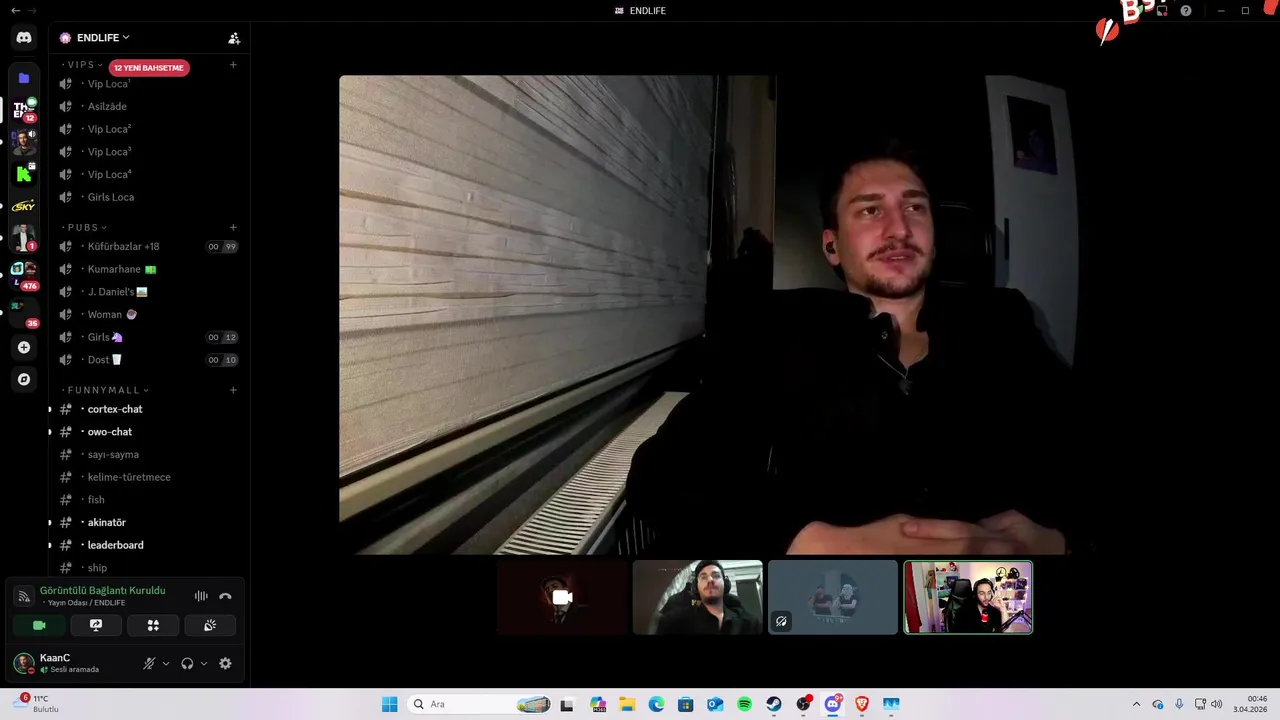Open the Discover servers compass icon
This screenshot has height=720, width=1280.
(24, 379)
